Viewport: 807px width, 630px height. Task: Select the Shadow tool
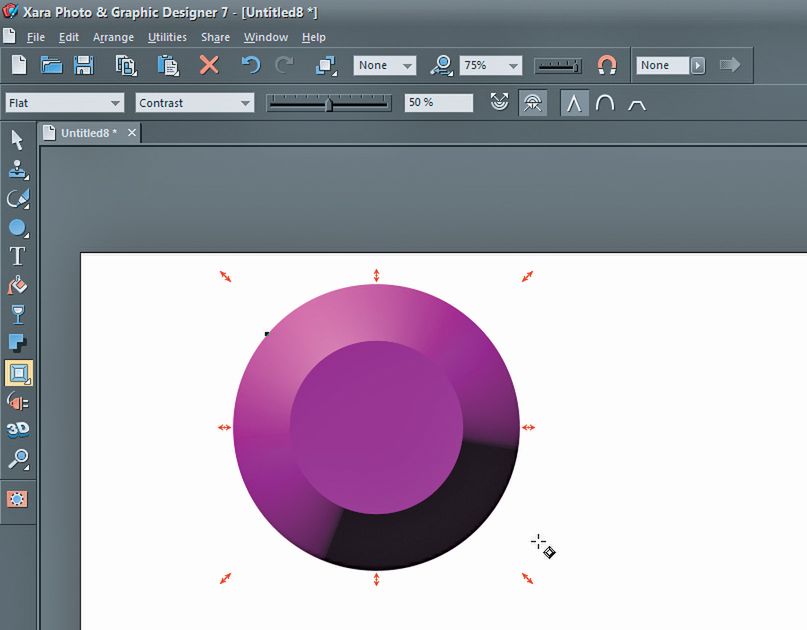(17, 343)
